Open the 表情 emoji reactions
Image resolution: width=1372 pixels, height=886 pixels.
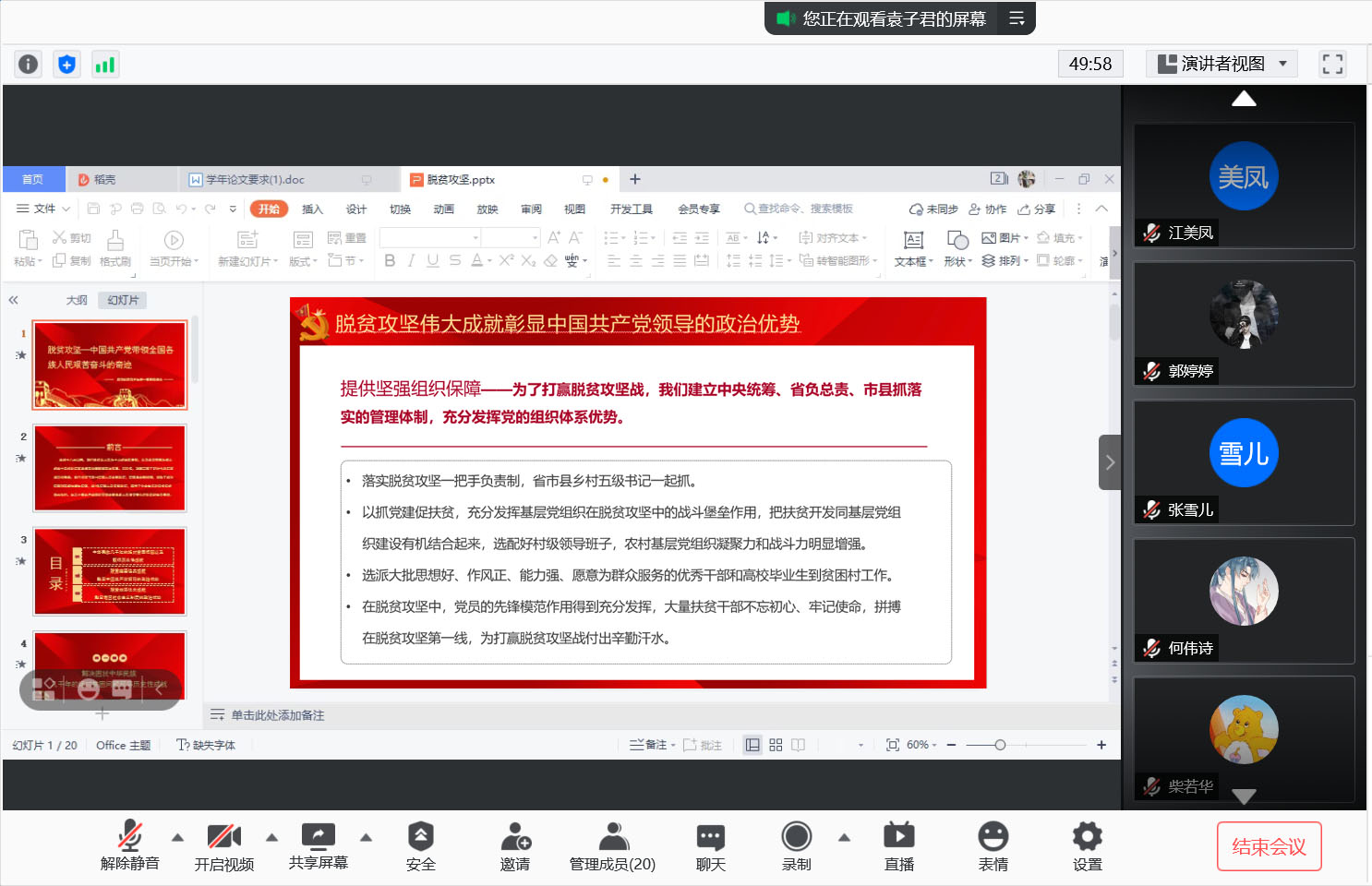tap(993, 845)
